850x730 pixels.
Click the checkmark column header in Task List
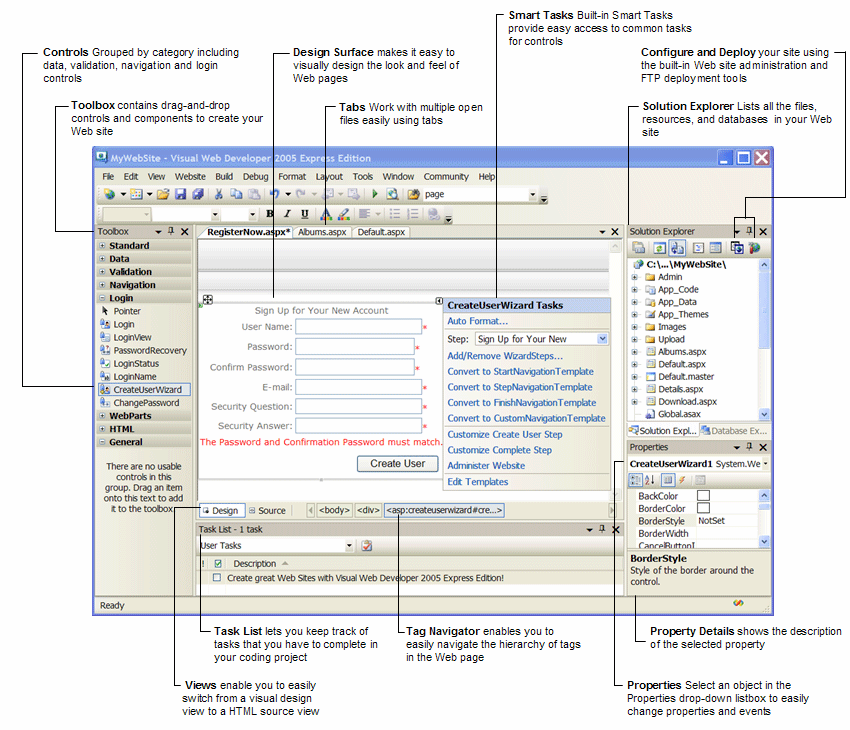pos(218,564)
